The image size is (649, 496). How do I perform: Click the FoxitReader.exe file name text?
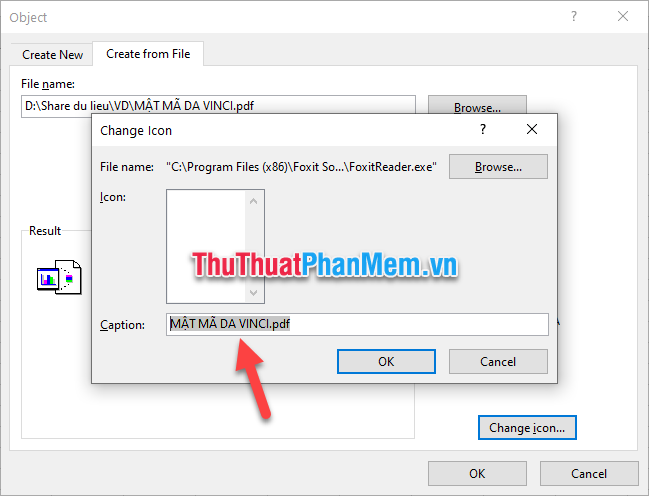click(x=301, y=167)
